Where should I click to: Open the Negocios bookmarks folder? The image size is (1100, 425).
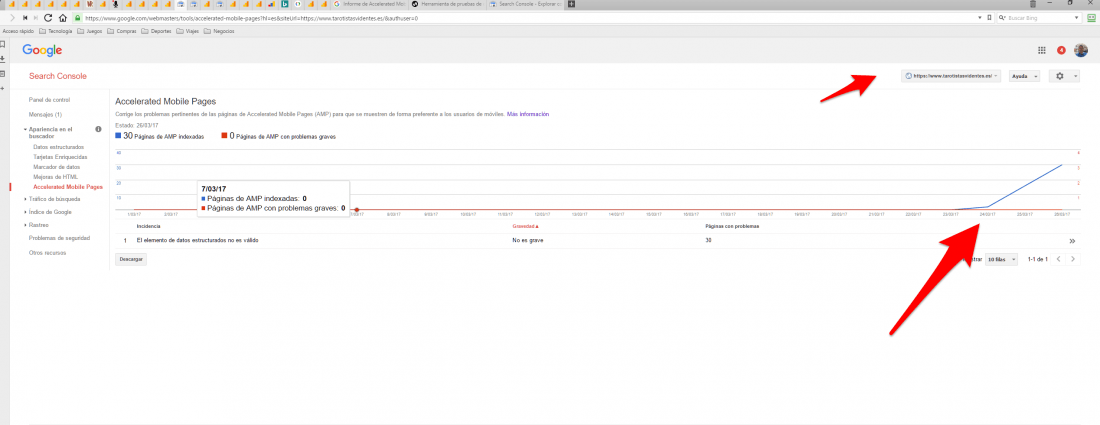click(218, 31)
